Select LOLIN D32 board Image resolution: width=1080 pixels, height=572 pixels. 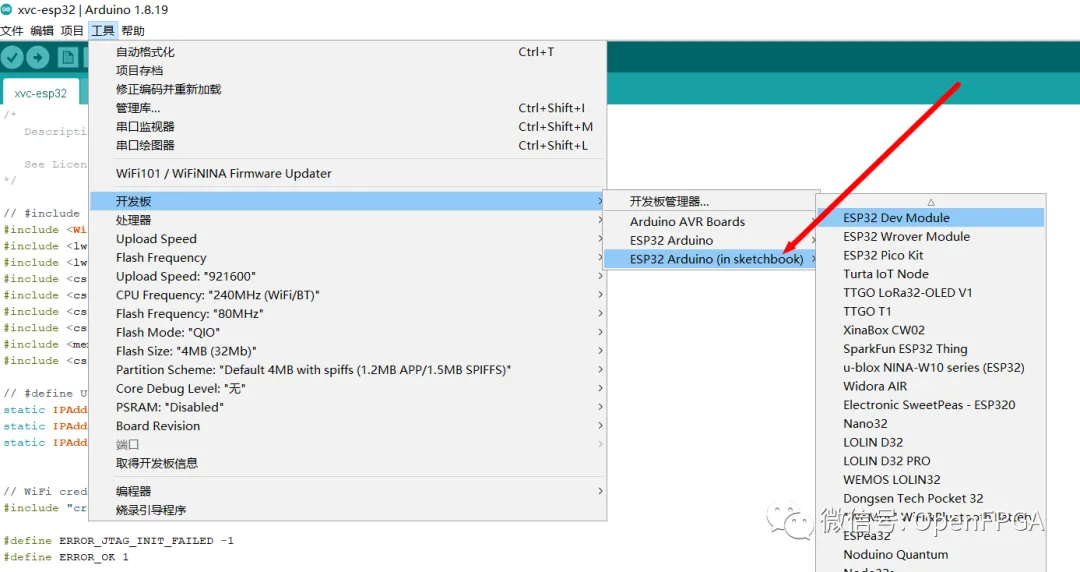click(931, 442)
